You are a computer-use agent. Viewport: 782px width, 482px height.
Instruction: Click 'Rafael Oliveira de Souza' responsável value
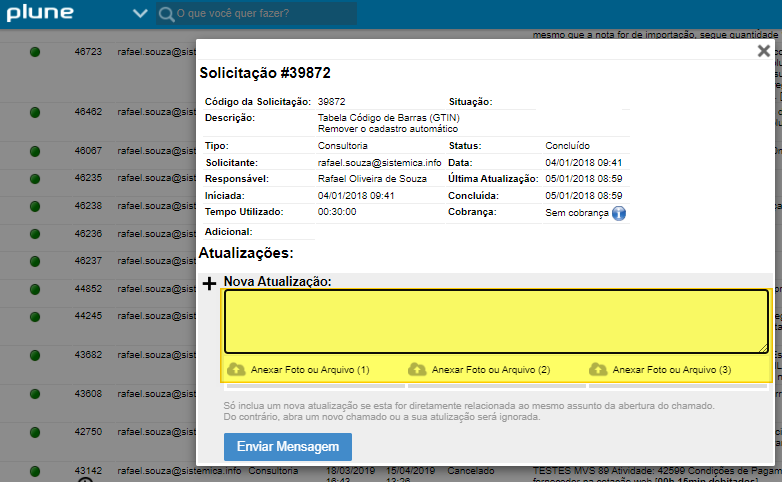372,179
